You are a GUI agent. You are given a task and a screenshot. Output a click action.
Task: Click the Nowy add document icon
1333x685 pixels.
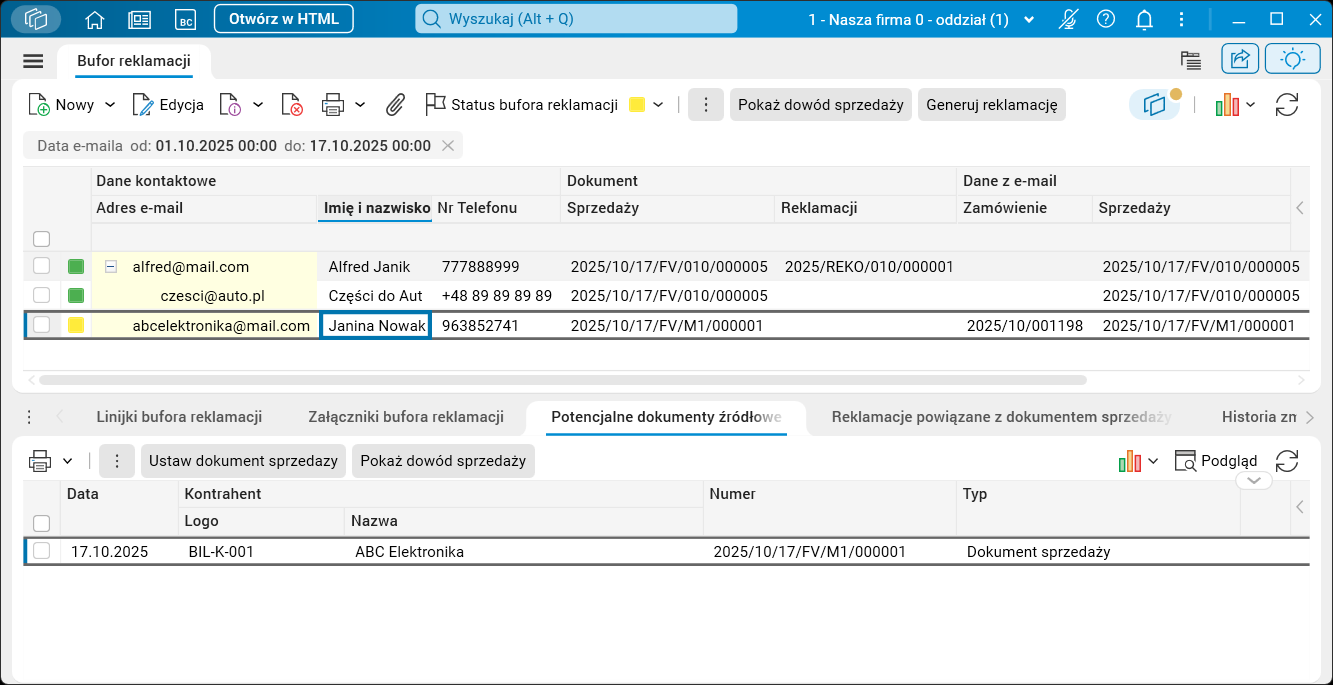point(39,105)
